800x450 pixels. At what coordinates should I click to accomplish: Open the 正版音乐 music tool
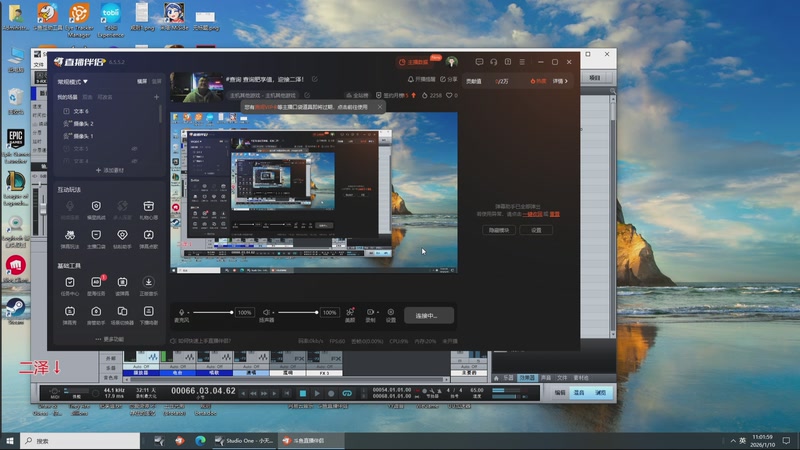(148, 284)
